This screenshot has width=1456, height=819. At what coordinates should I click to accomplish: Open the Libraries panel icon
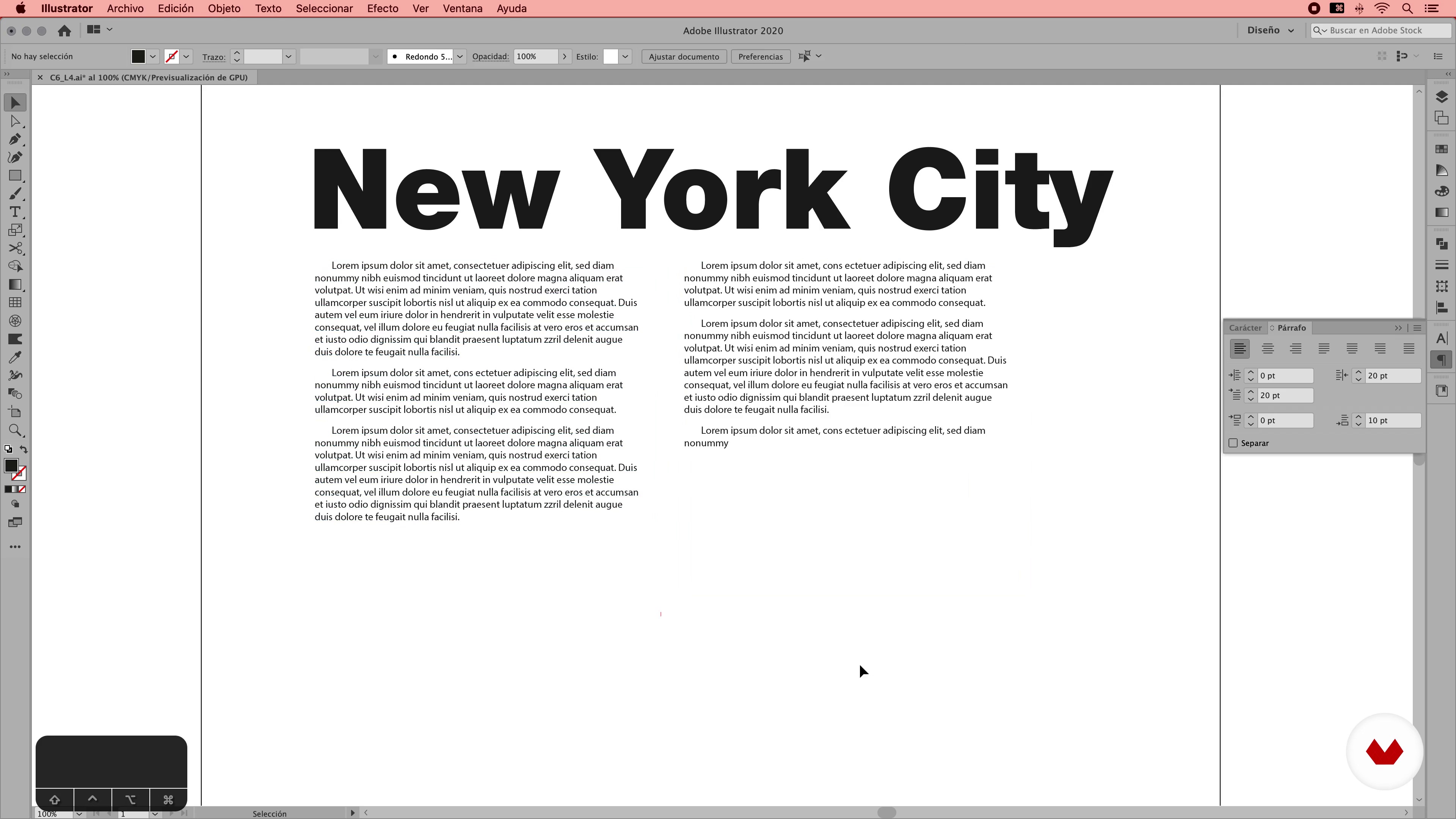click(x=1441, y=391)
